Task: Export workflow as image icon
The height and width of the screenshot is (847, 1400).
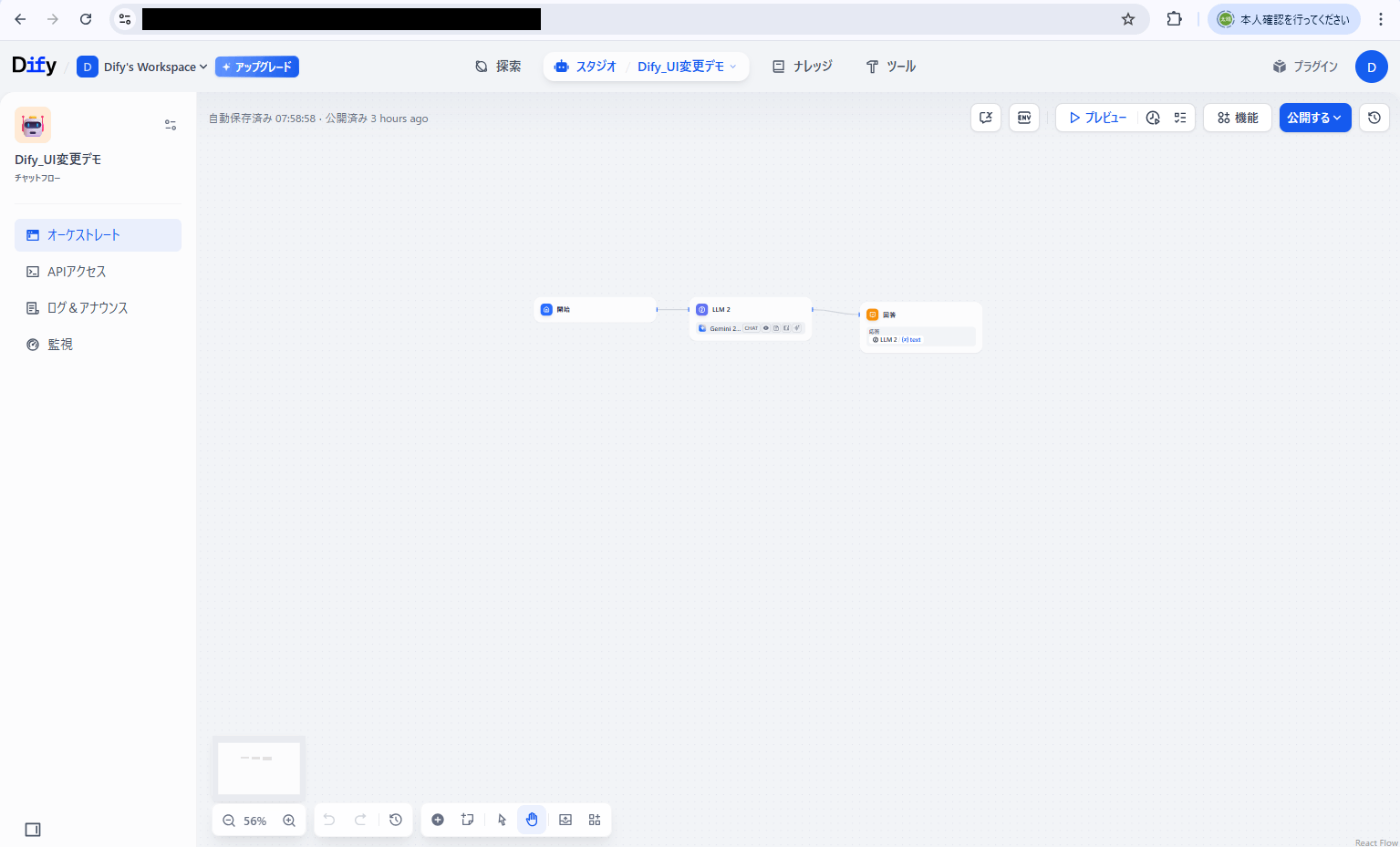Action: point(565,820)
